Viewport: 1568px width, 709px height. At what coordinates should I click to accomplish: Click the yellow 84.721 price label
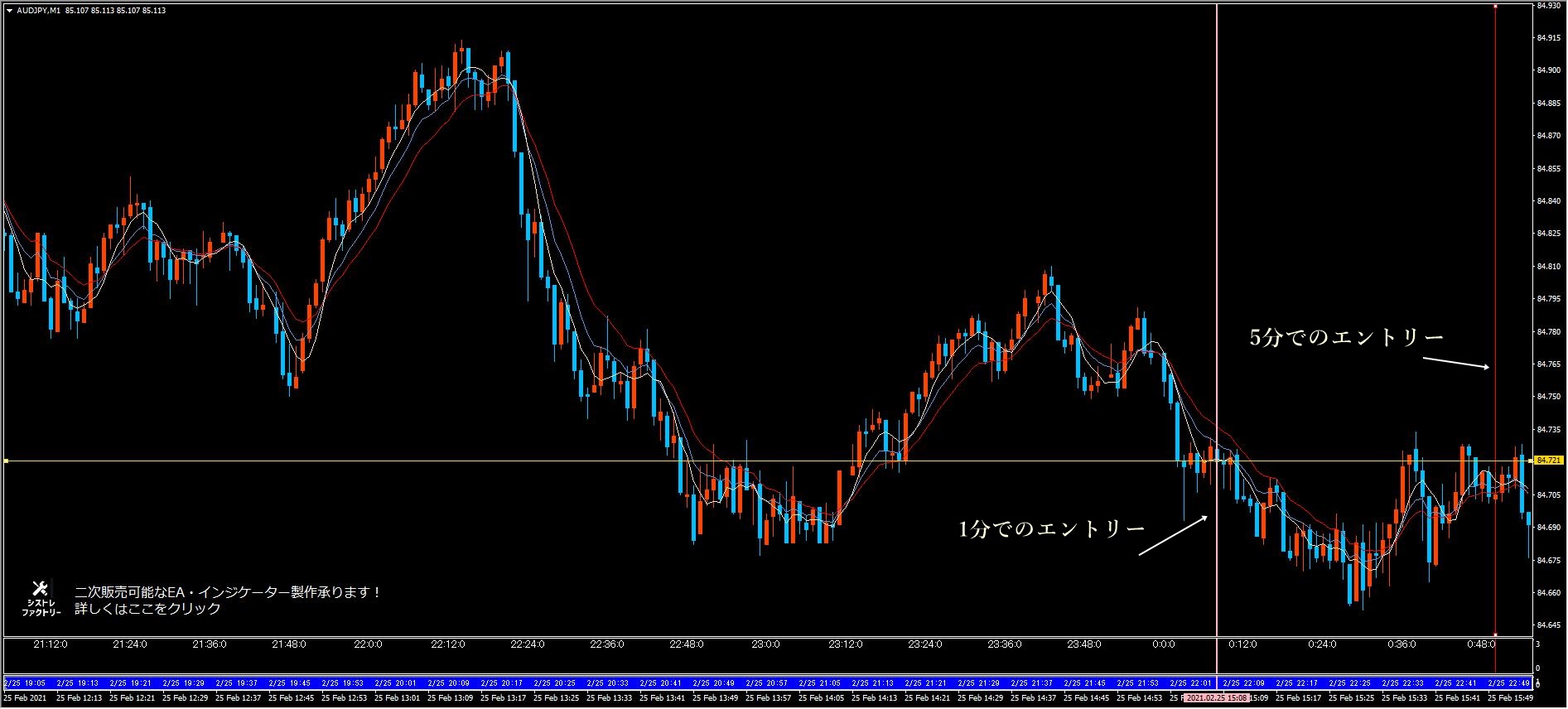pos(1547,460)
